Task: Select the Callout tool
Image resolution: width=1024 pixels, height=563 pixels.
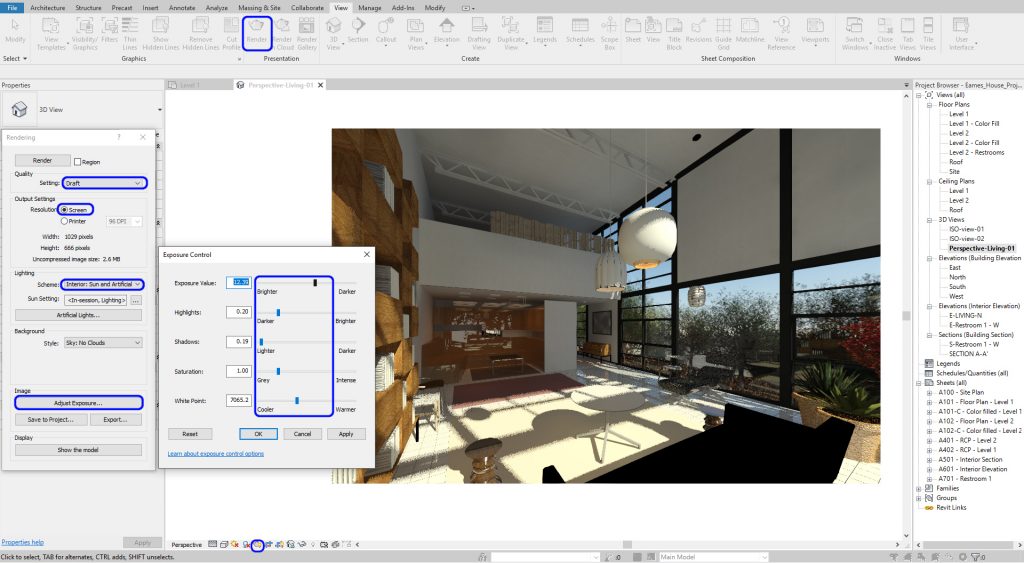Action: coord(385,30)
